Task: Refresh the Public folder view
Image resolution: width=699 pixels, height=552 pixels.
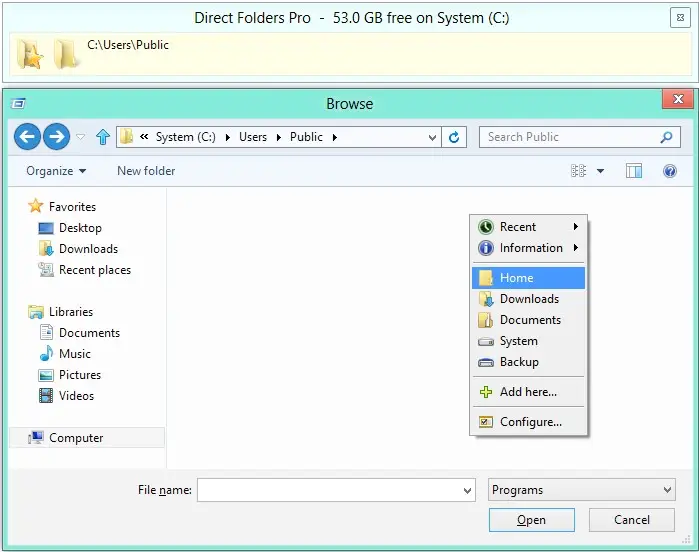Action: pos(454,137)
